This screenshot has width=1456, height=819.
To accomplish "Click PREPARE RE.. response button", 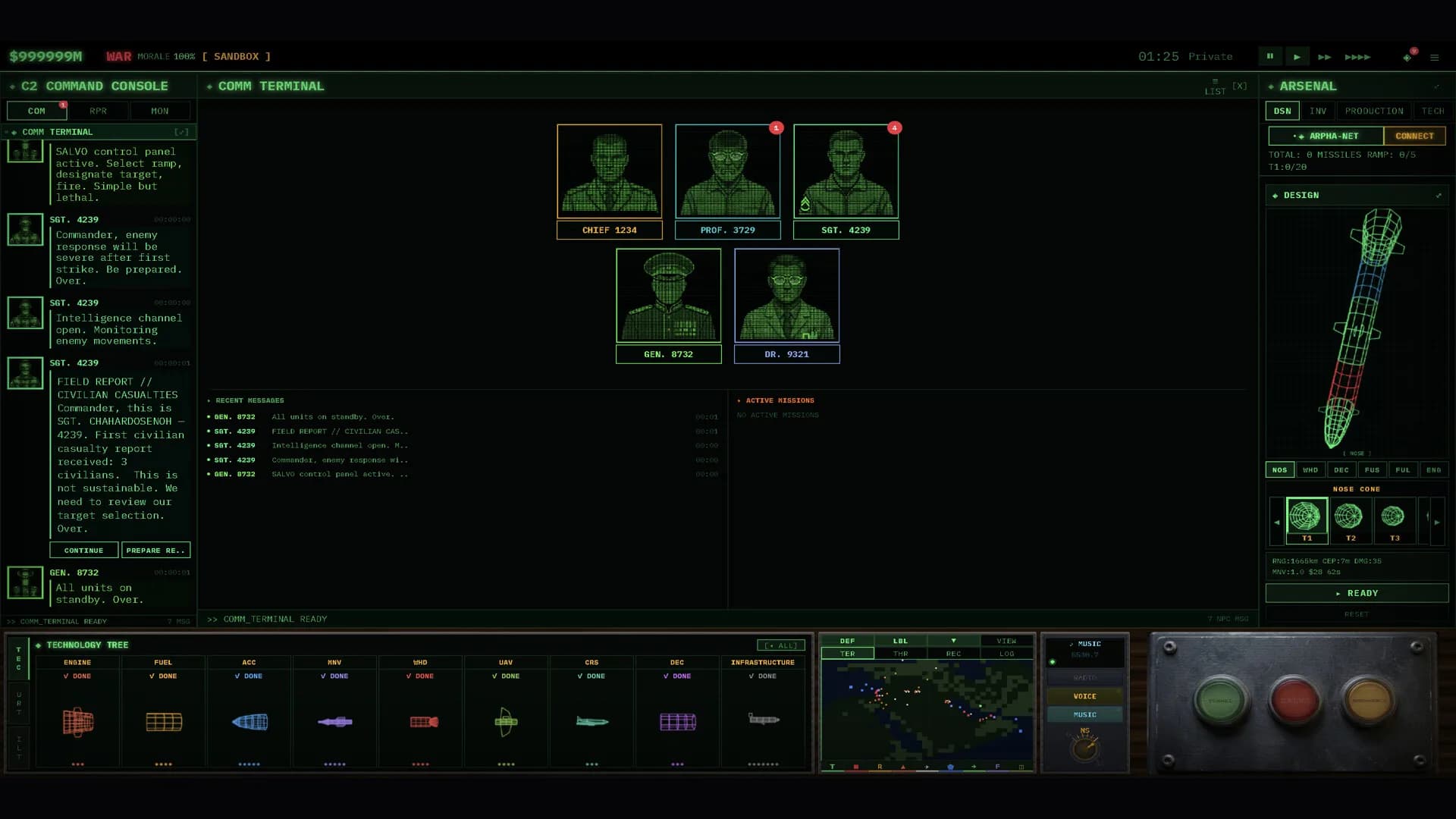I will pos(155,550).
